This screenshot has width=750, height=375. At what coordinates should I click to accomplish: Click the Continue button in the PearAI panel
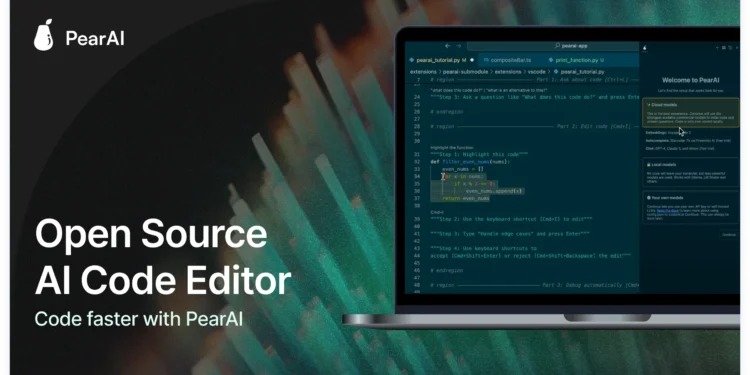pos(729,234)
